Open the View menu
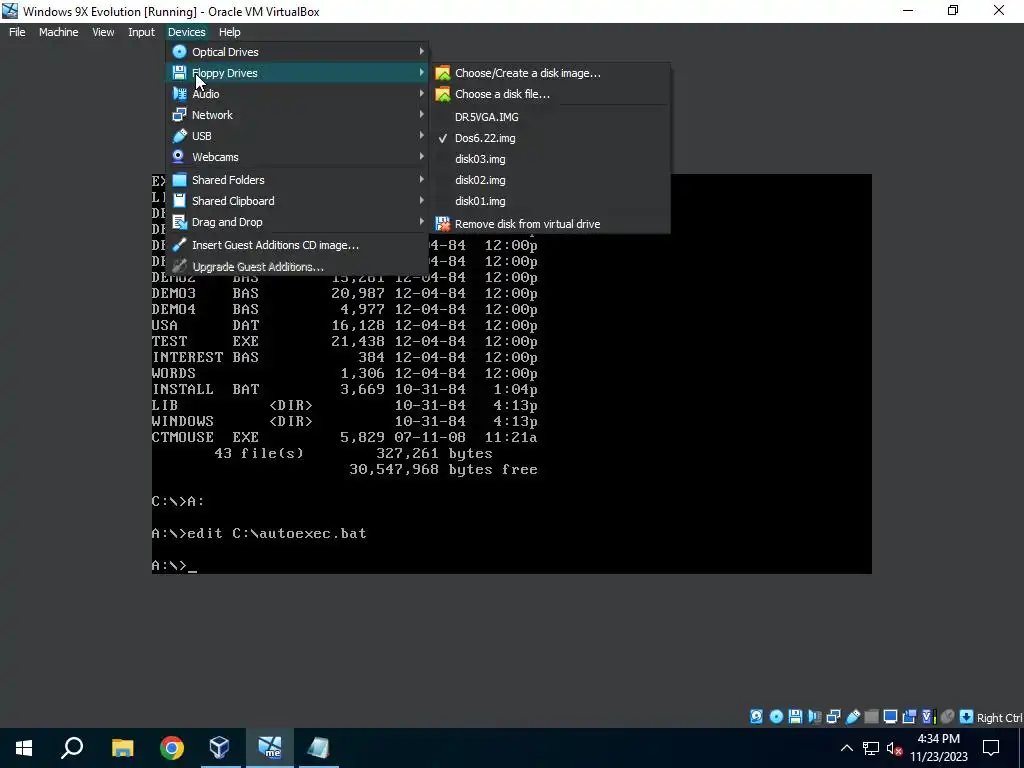This screenshot has width=1024, height=768. [x=103, y=32]
